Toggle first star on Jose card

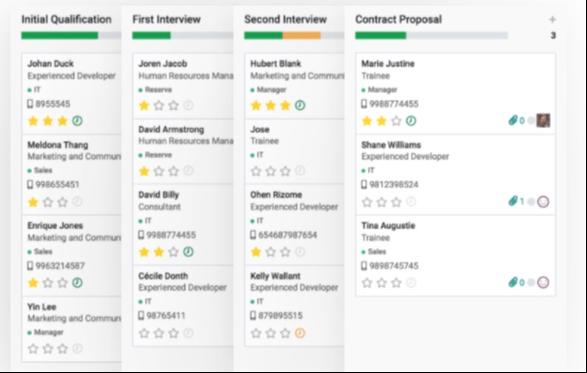256,171
